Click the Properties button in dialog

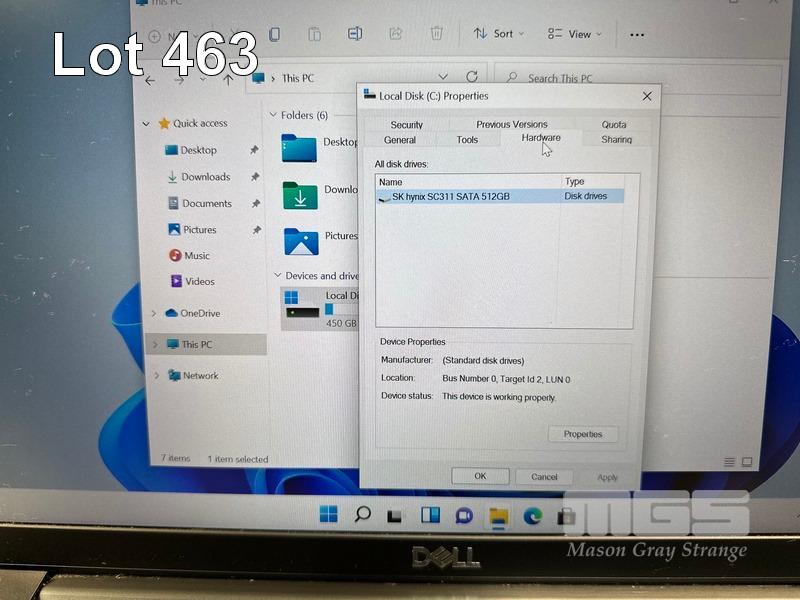click(x=583, y=434)
